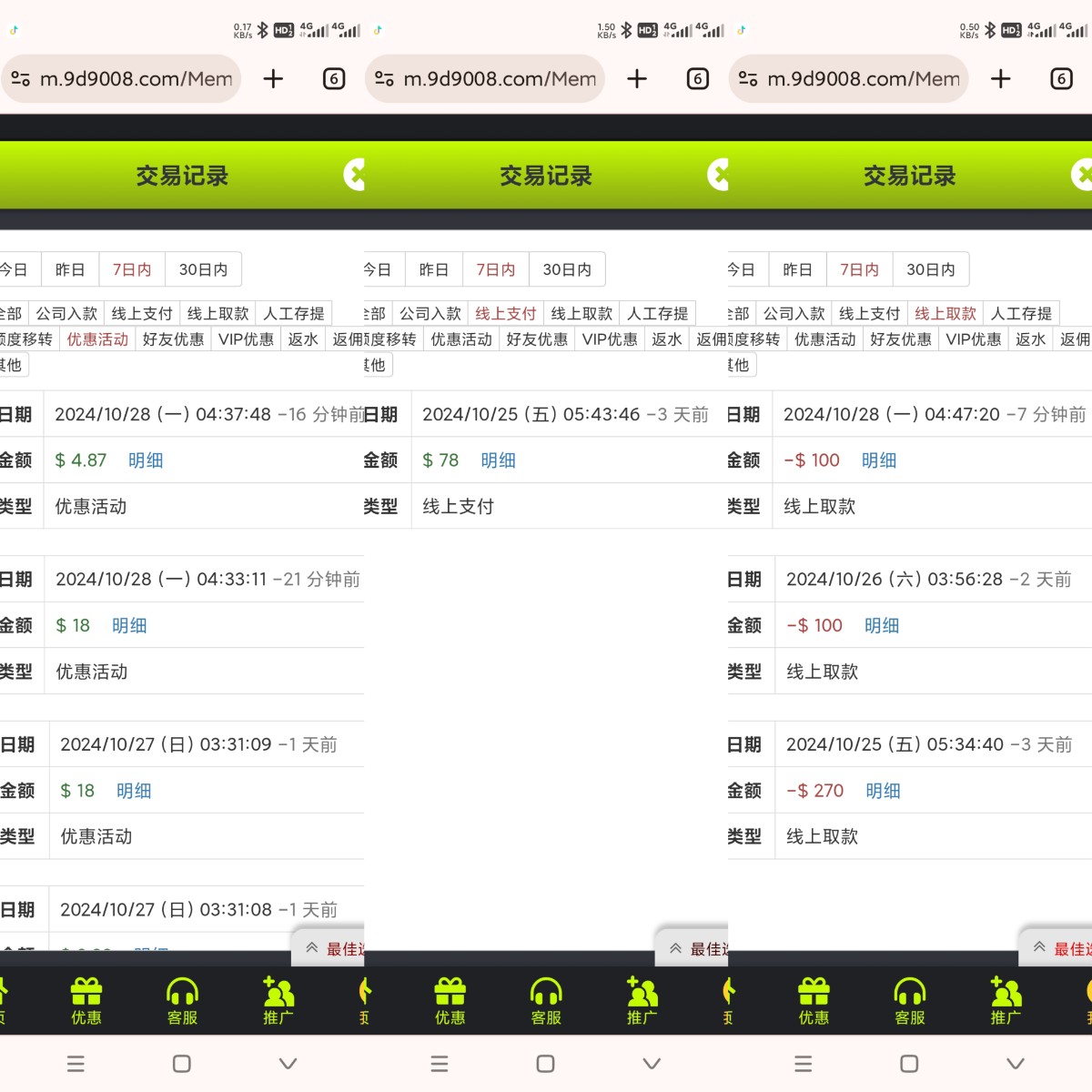Tap Android menu lines icon in middle screenshot
The height and width of the screenshot is (1092, 1092).
click(440, 1064)
